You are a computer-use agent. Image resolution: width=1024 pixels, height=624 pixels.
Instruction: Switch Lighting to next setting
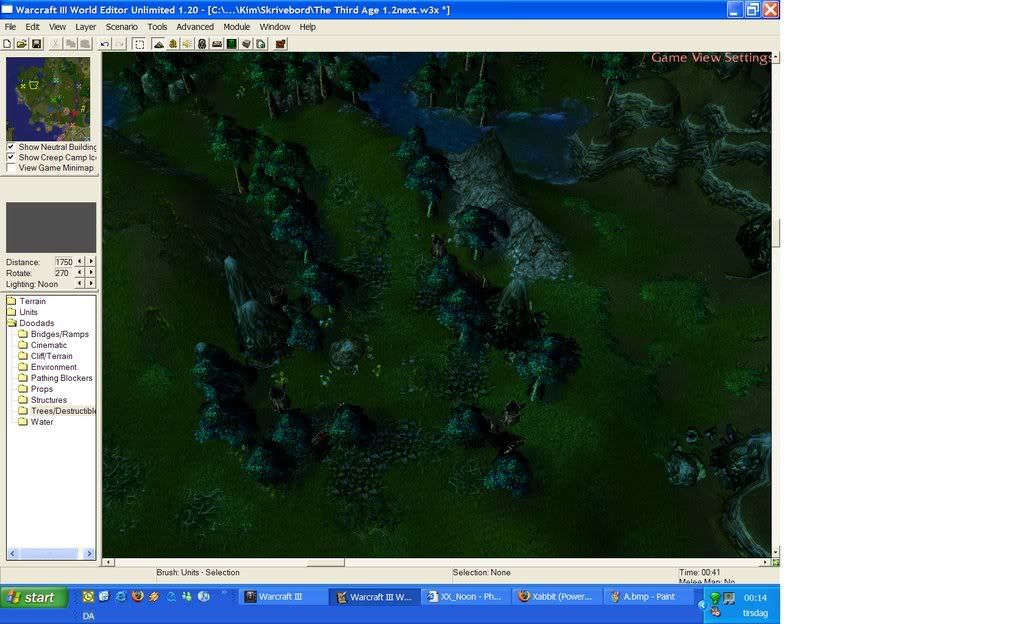[x=91, y=283]
